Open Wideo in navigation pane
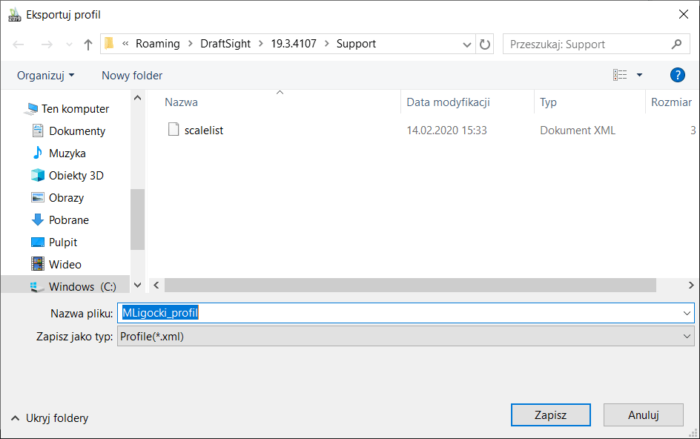Image resolution: width=700 pixels, height=439 pixels. tap(65, 264)
